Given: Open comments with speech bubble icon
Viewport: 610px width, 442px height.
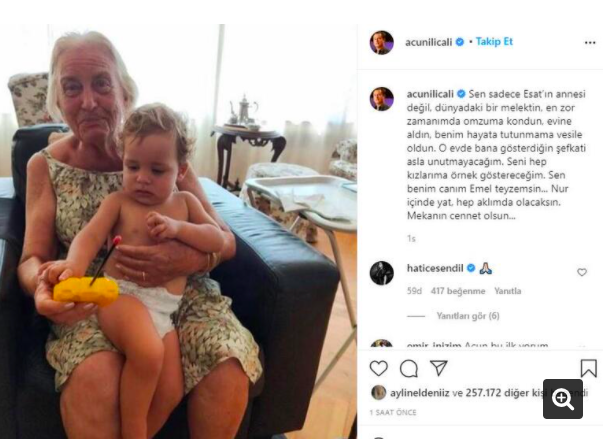Looking at the screenshot, I should (x=409, y=368).
